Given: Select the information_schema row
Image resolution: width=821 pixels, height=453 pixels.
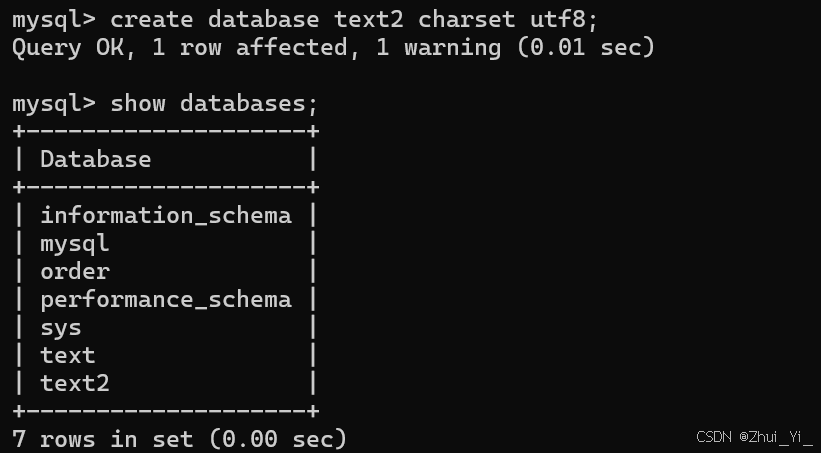Looking at the screenshot, I should tap(165, 216).
